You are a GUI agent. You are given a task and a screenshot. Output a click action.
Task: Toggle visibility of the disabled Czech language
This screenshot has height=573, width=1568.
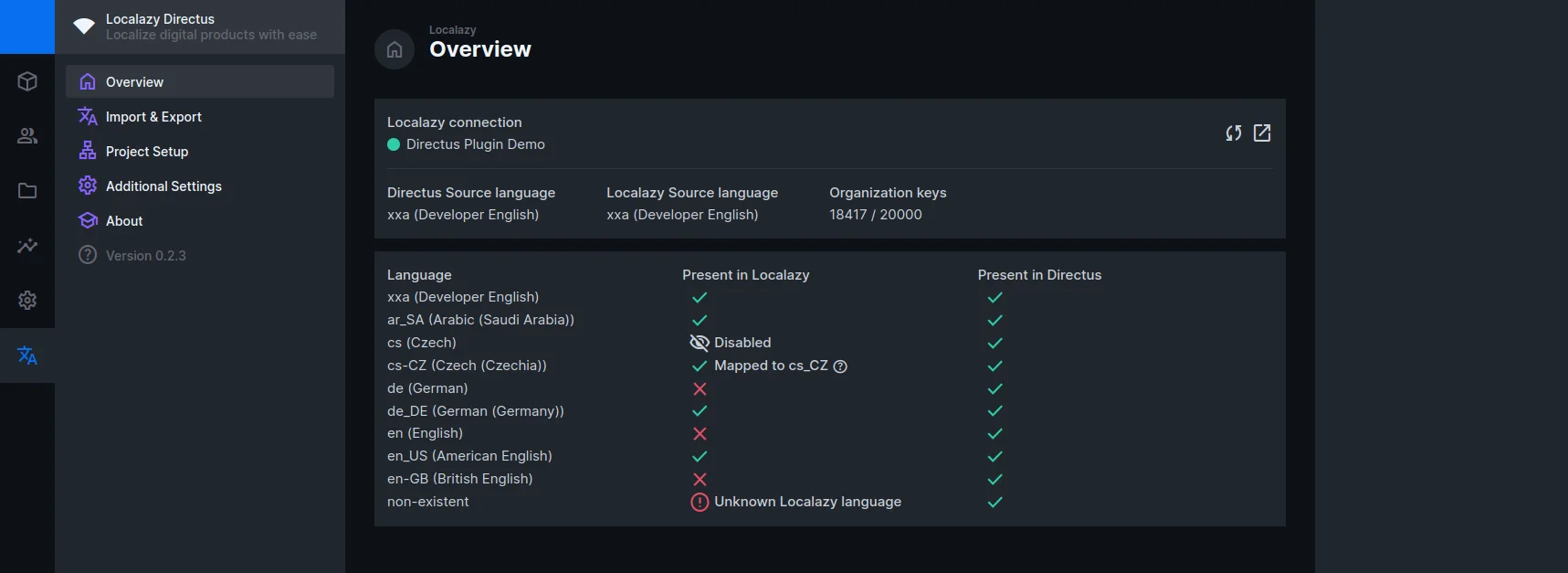(699, 342)
